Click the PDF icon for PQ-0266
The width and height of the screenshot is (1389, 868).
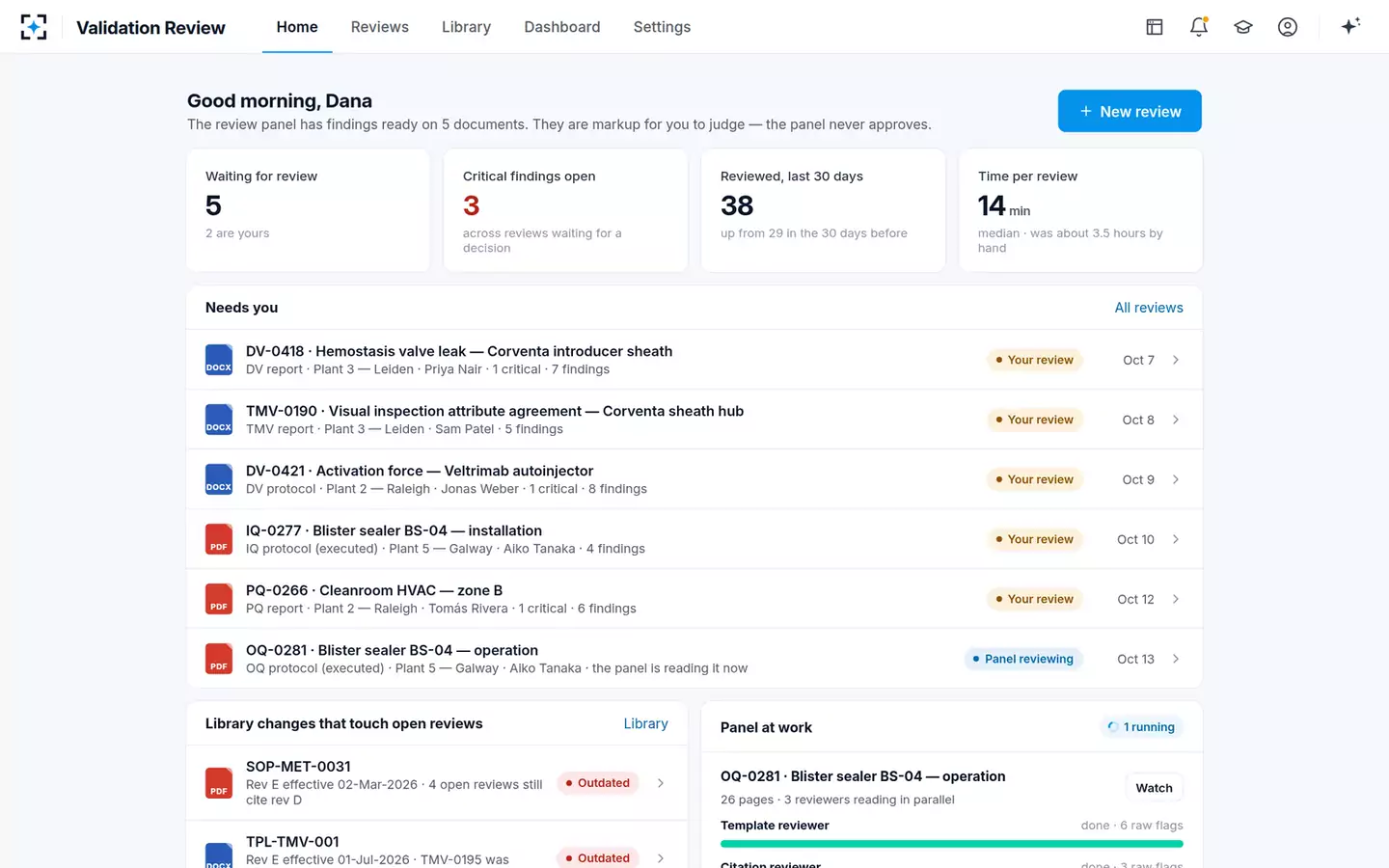[x=219, y=599]
